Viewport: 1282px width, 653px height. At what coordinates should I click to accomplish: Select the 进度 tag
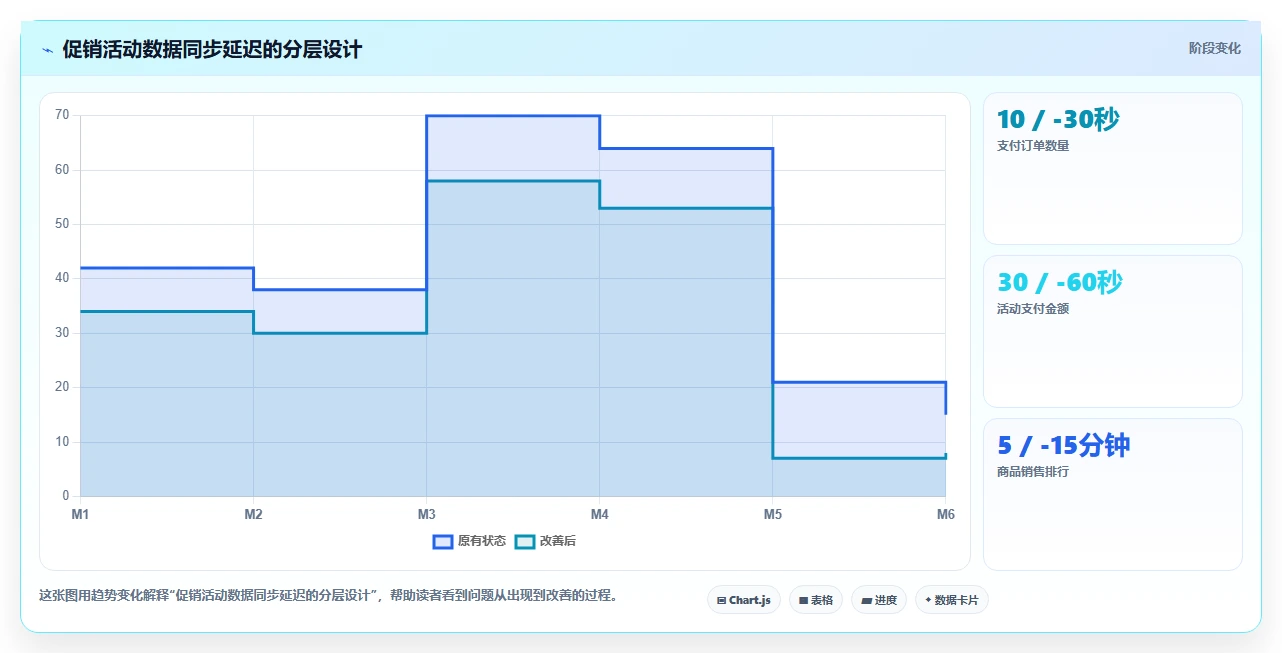(x=879, y=600)
